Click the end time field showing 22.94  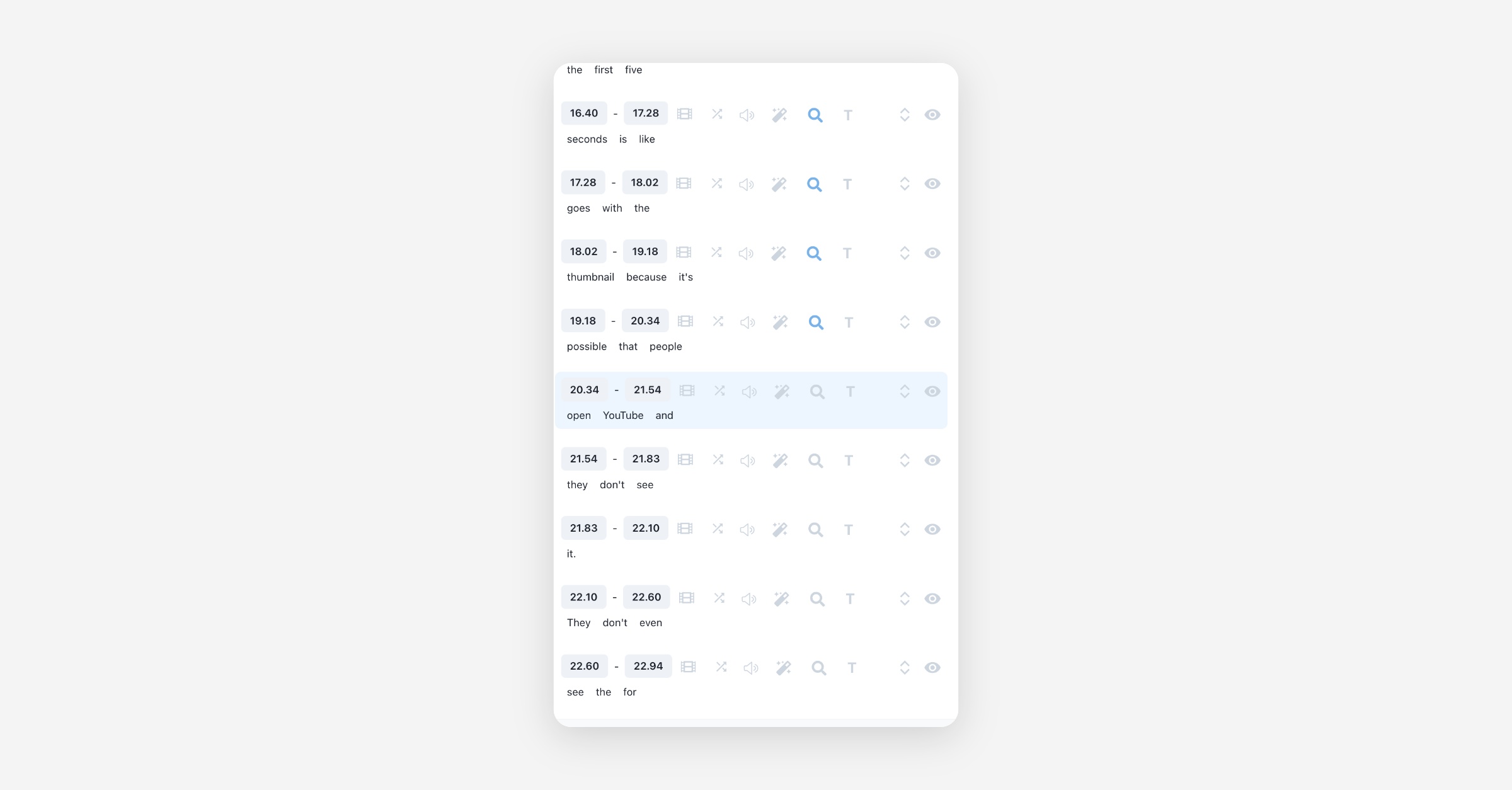[x=648, y=666]
